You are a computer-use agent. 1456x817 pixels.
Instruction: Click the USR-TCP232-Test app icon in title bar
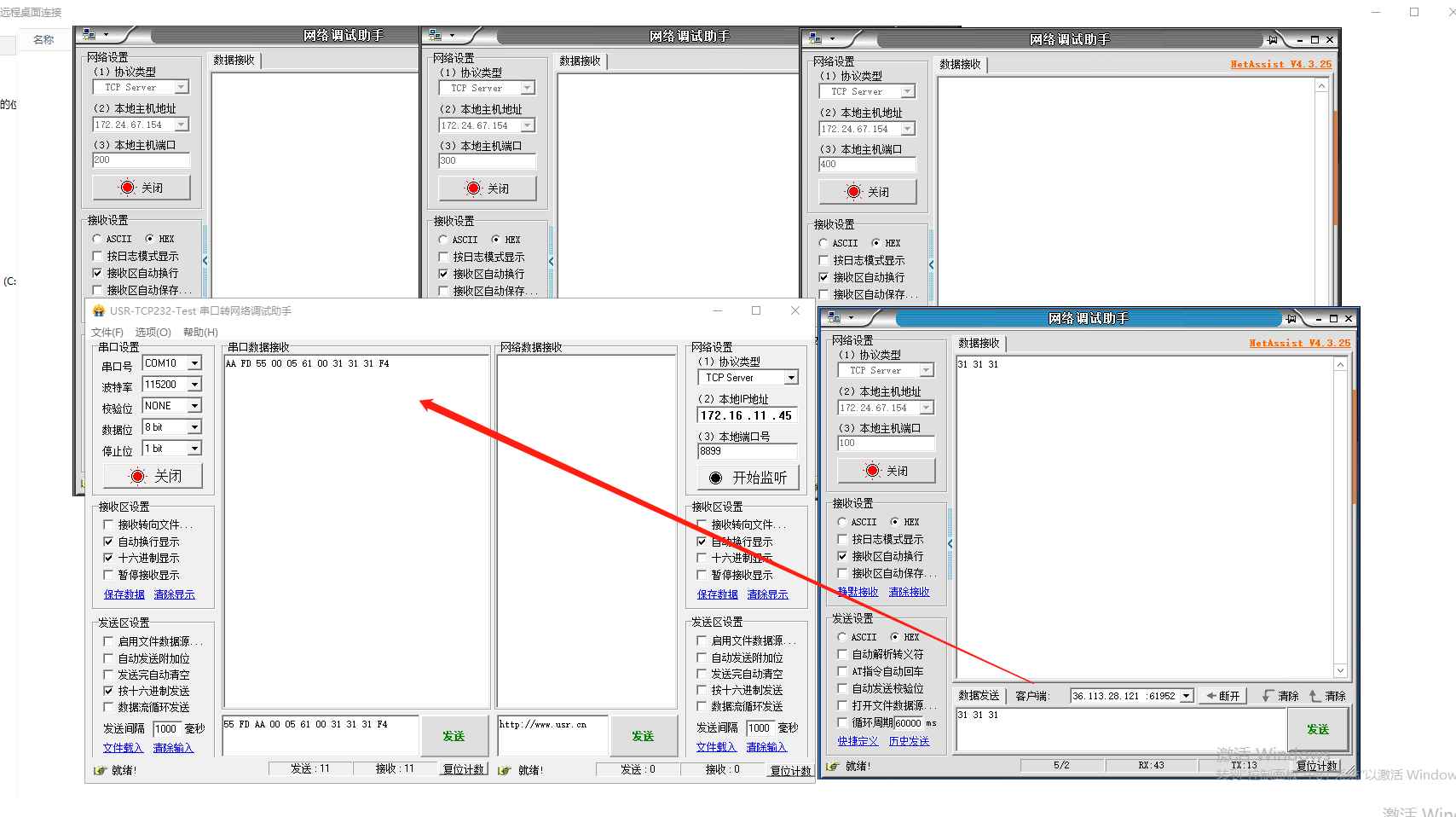coord(99,310)
